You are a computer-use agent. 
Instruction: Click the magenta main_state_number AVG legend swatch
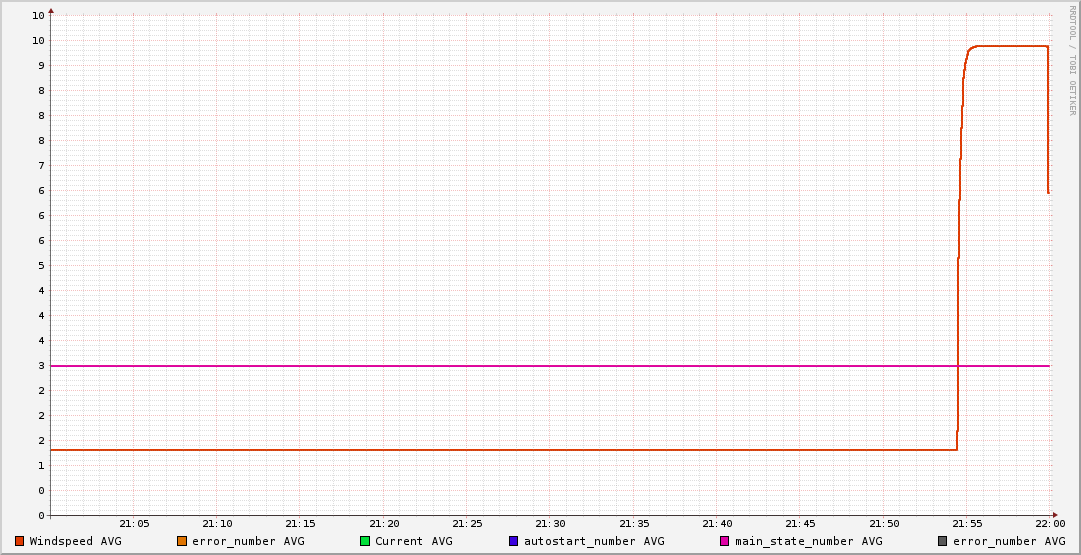pyautogui.click(x=725, y=541)
